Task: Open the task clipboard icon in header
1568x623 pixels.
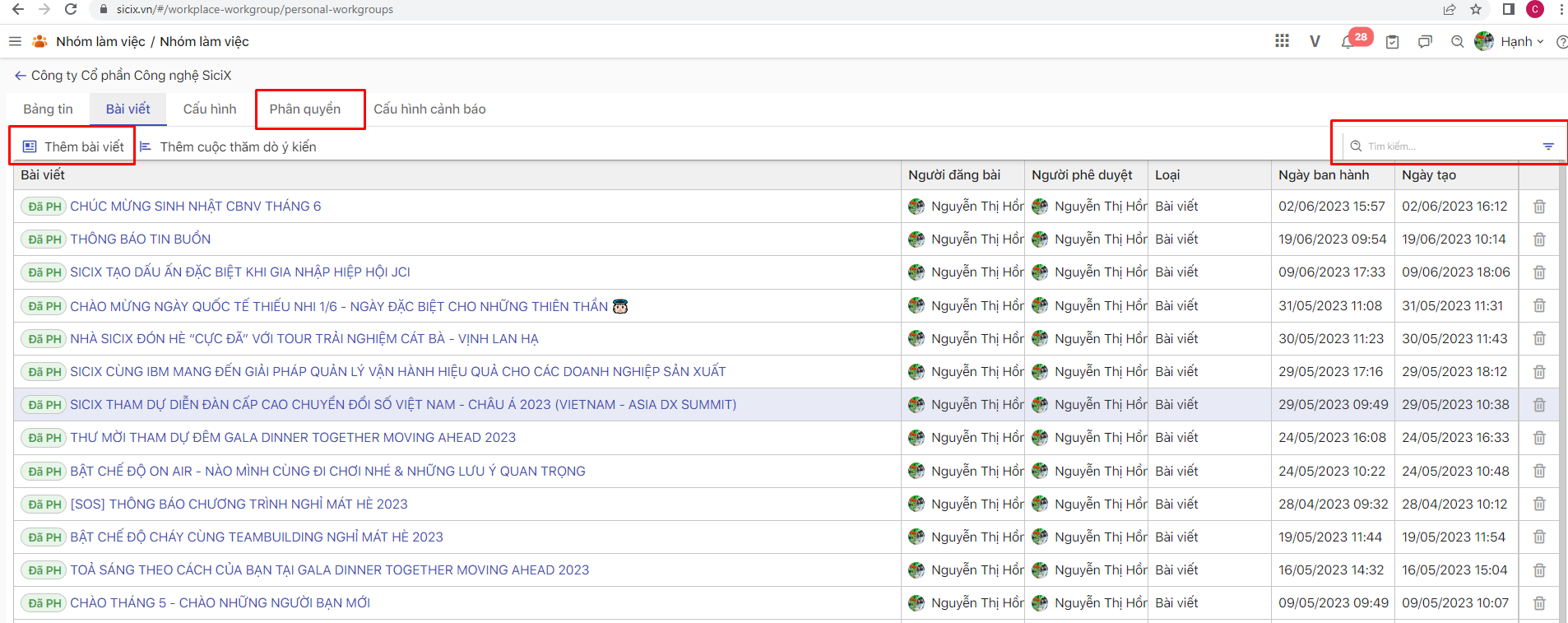Action: pyautogui.click(x=1392, y=42)
